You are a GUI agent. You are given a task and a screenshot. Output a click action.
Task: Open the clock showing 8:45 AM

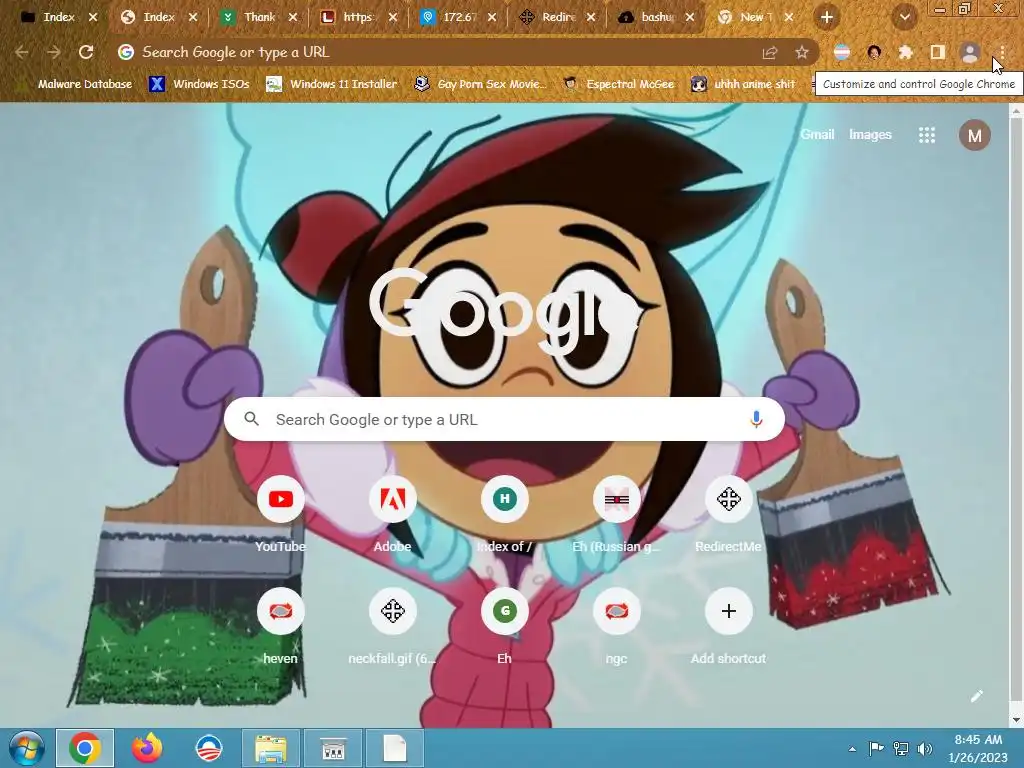click(x=978, y=748)
